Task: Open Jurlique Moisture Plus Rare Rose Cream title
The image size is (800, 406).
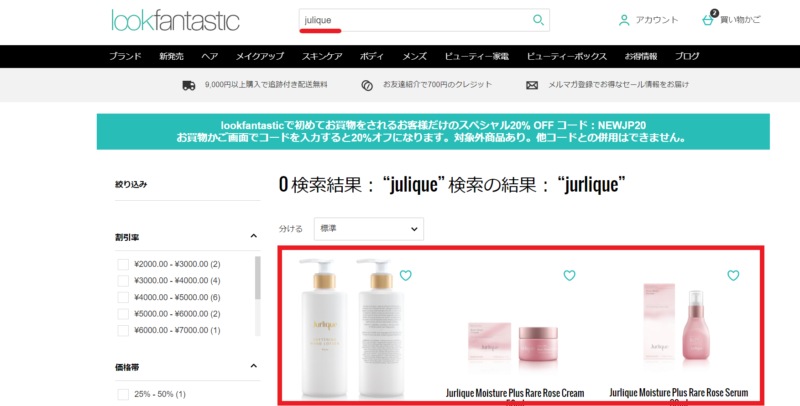Action: point(515,394)
